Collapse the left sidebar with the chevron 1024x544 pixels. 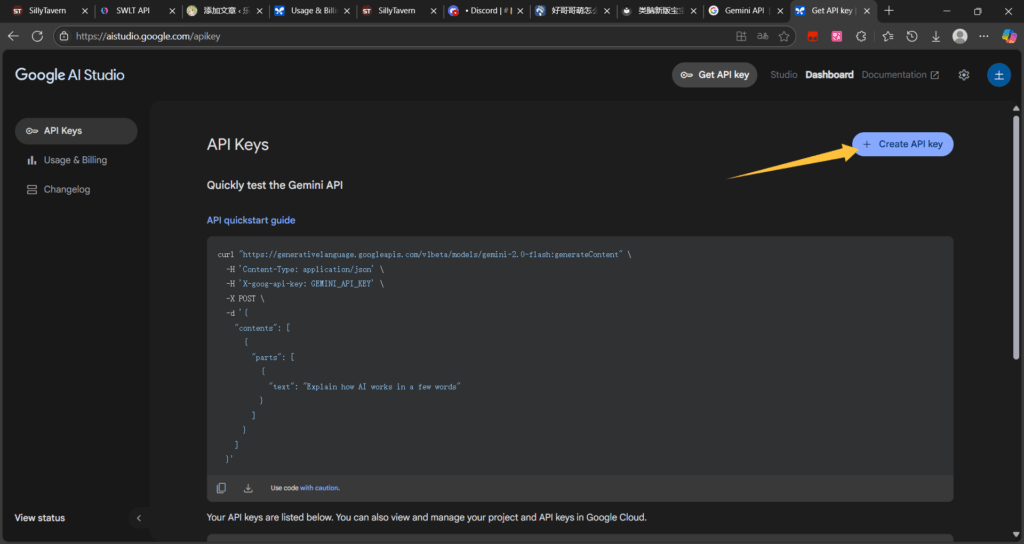(139, 518)
